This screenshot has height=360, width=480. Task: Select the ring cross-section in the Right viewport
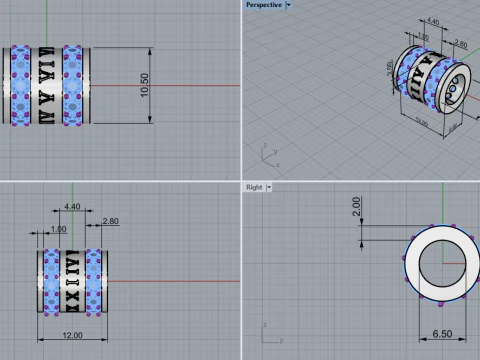442,264
